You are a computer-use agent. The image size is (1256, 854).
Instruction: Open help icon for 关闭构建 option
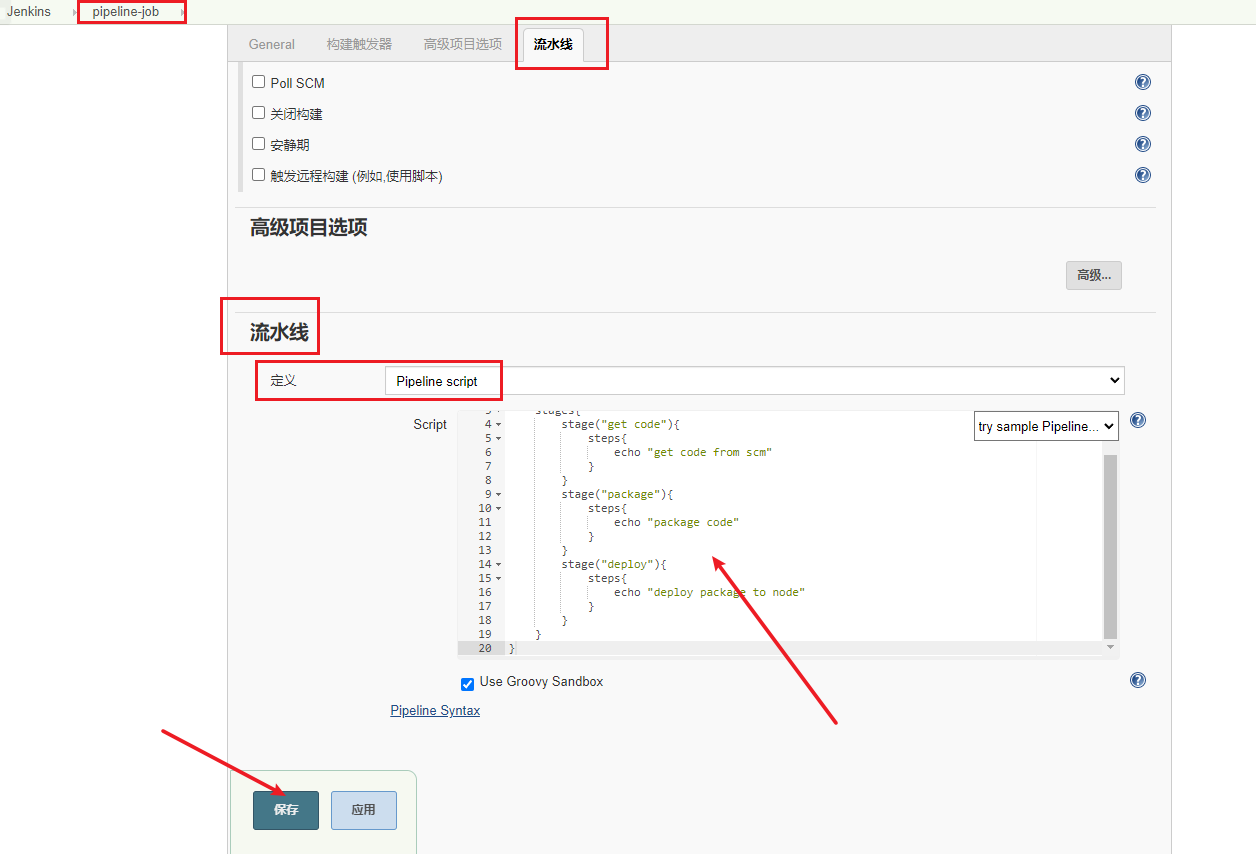[x=1143, y=113]
